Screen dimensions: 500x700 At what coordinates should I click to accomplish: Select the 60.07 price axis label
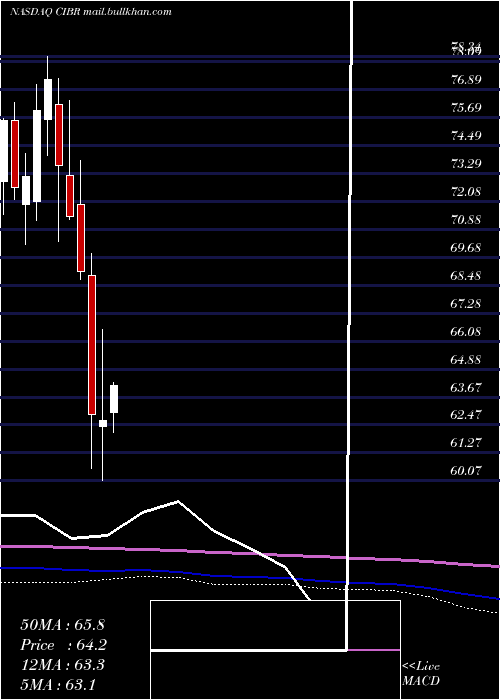[467, 471]
